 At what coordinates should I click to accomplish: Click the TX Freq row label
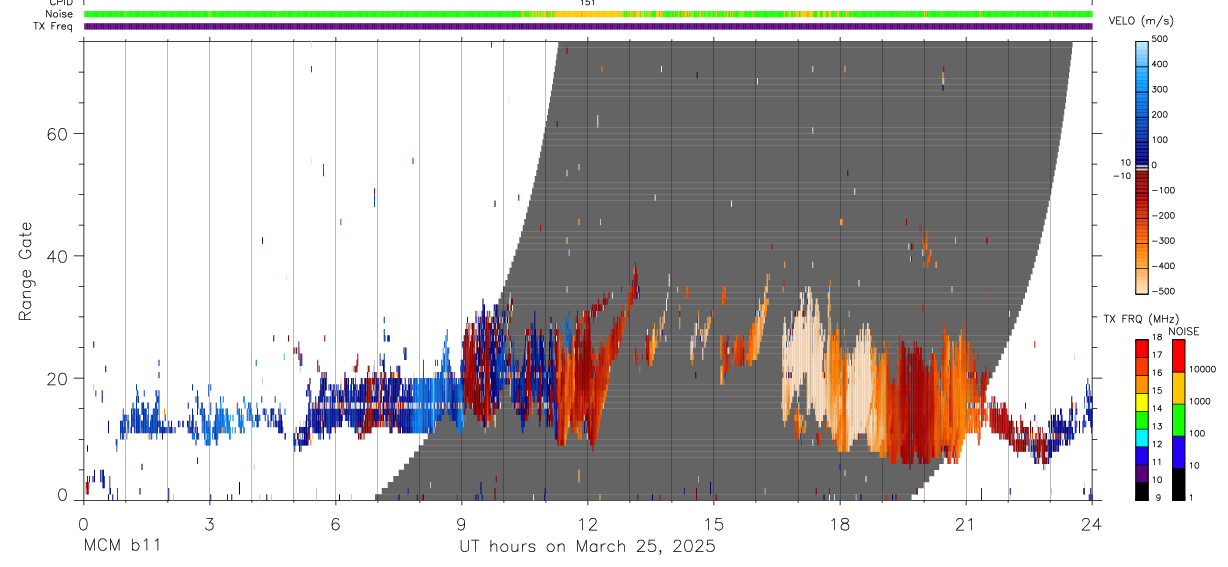(53, 26)
